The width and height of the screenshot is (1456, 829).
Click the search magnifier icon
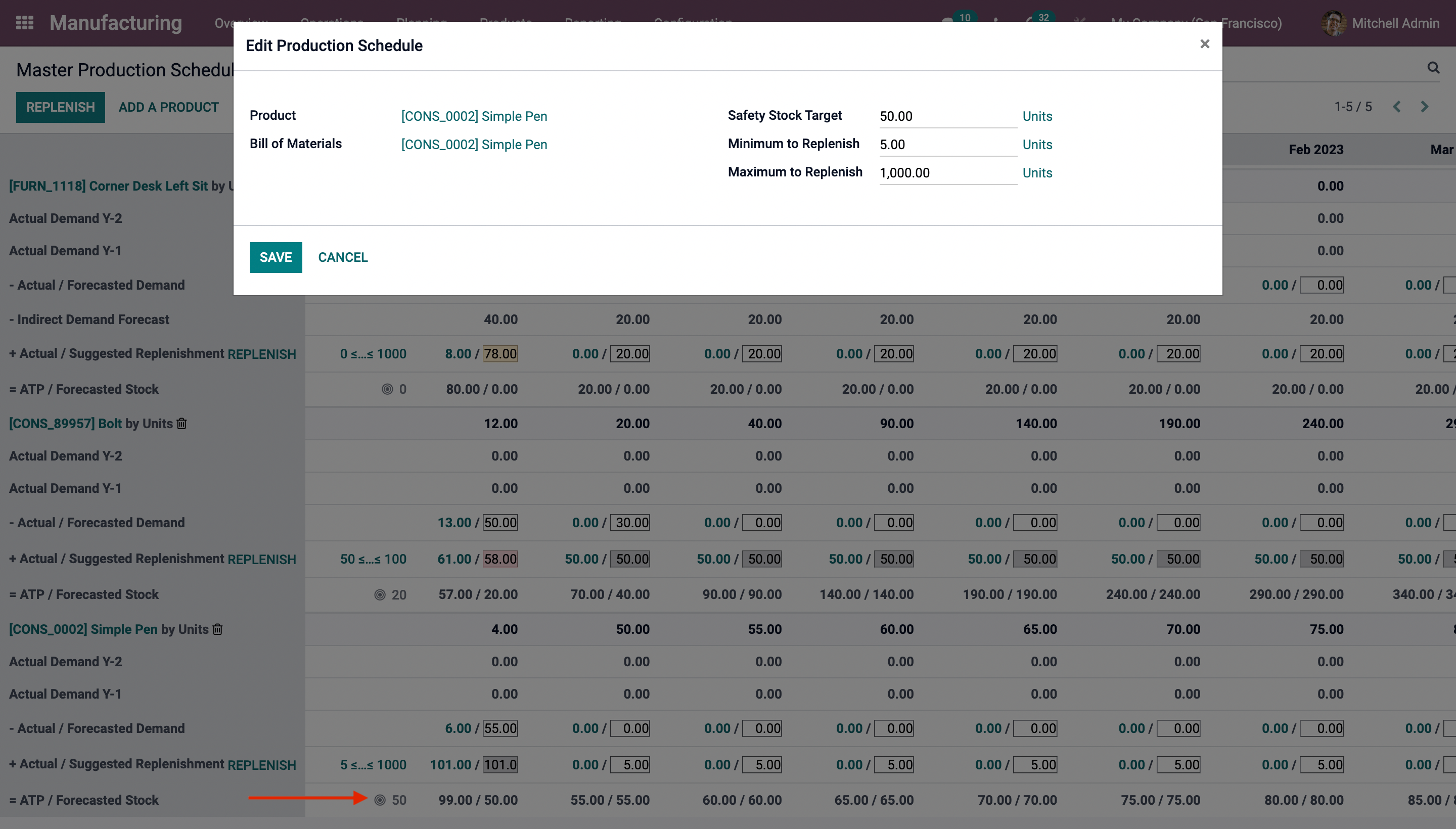pos(1433,68)
